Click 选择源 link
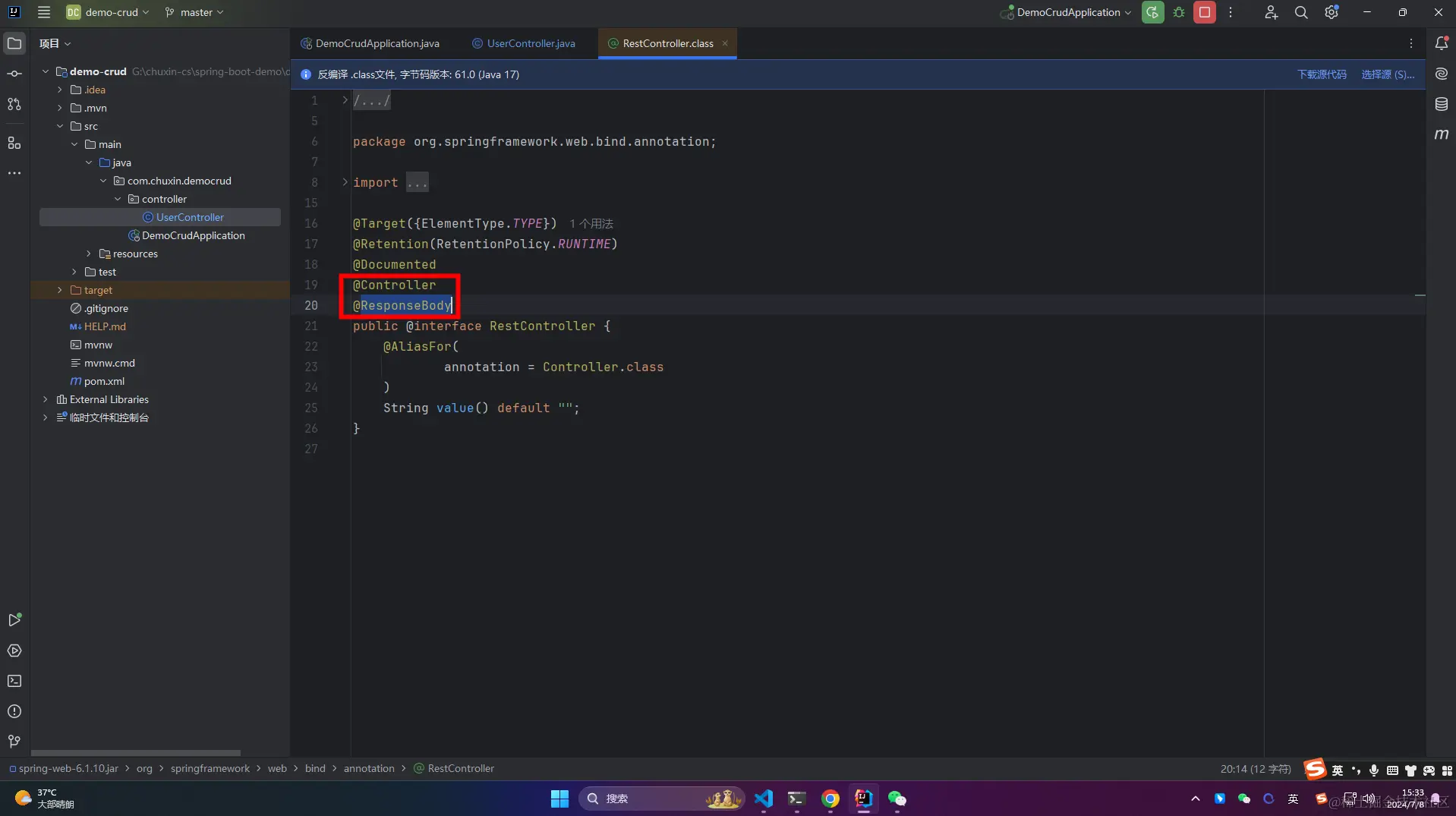This screenshot has width=1456, height=816. 1388,74
